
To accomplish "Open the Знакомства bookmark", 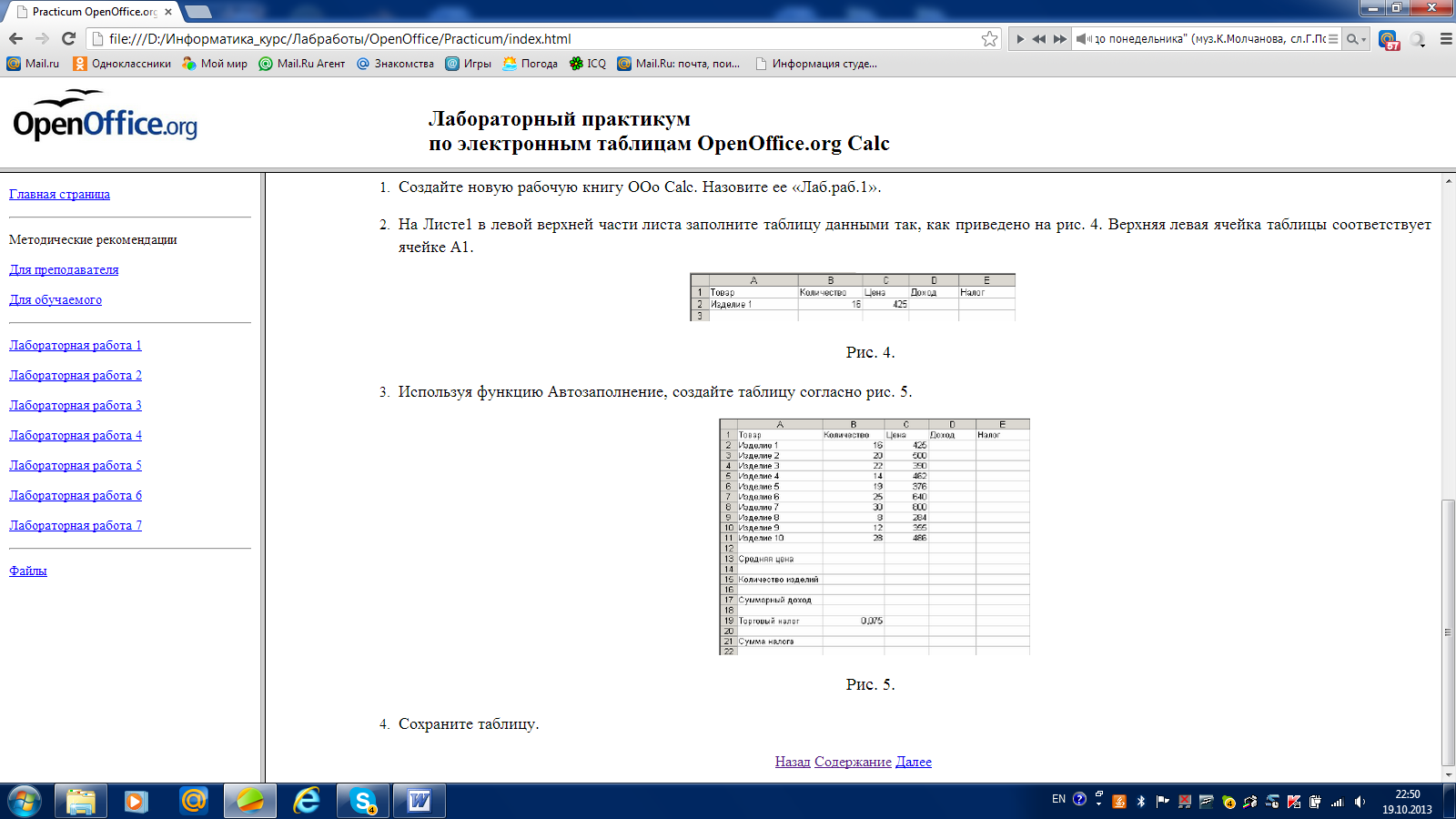I will 395,64.
